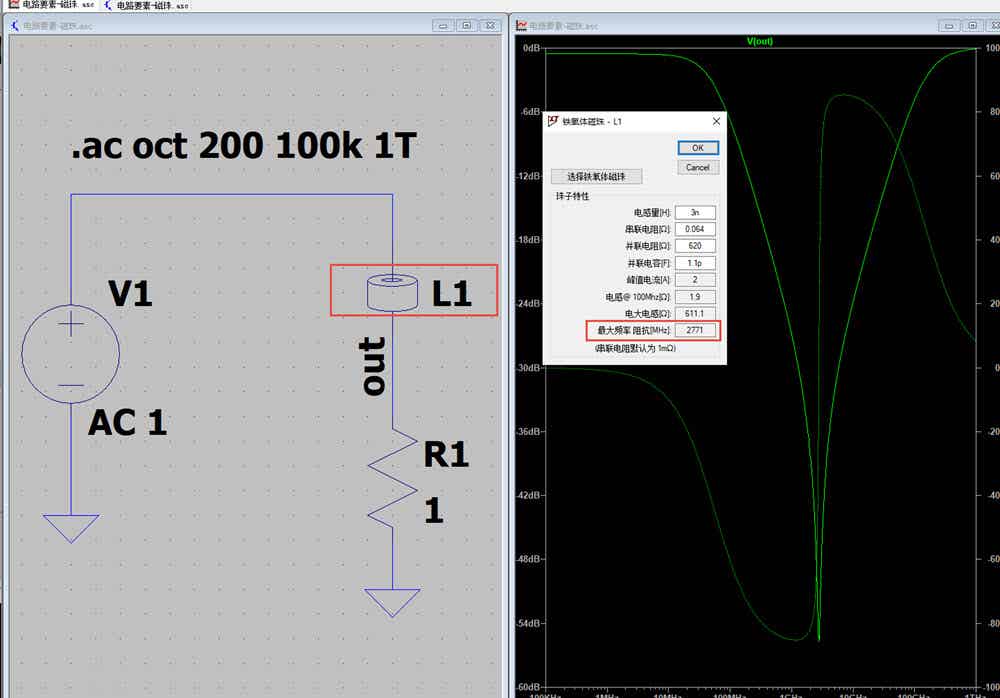Click the waveform window title icon

pos(521,26)
